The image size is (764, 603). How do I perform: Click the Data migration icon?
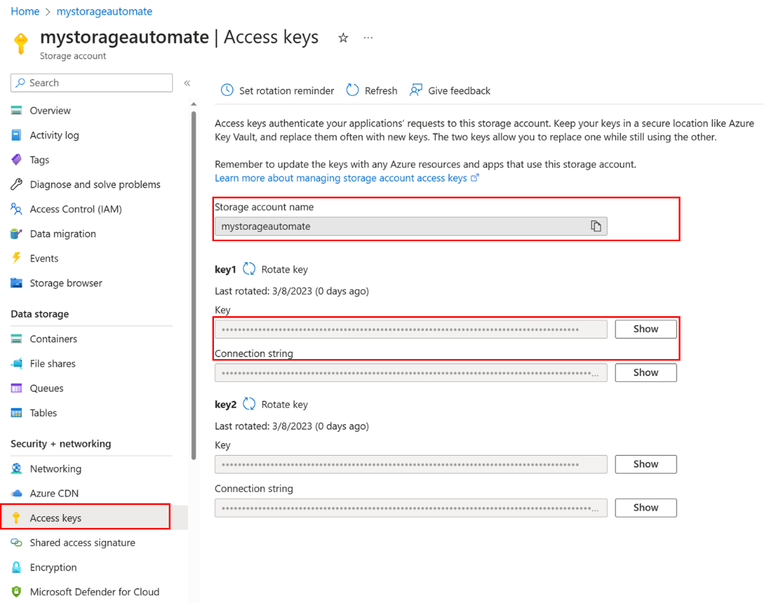17,234
